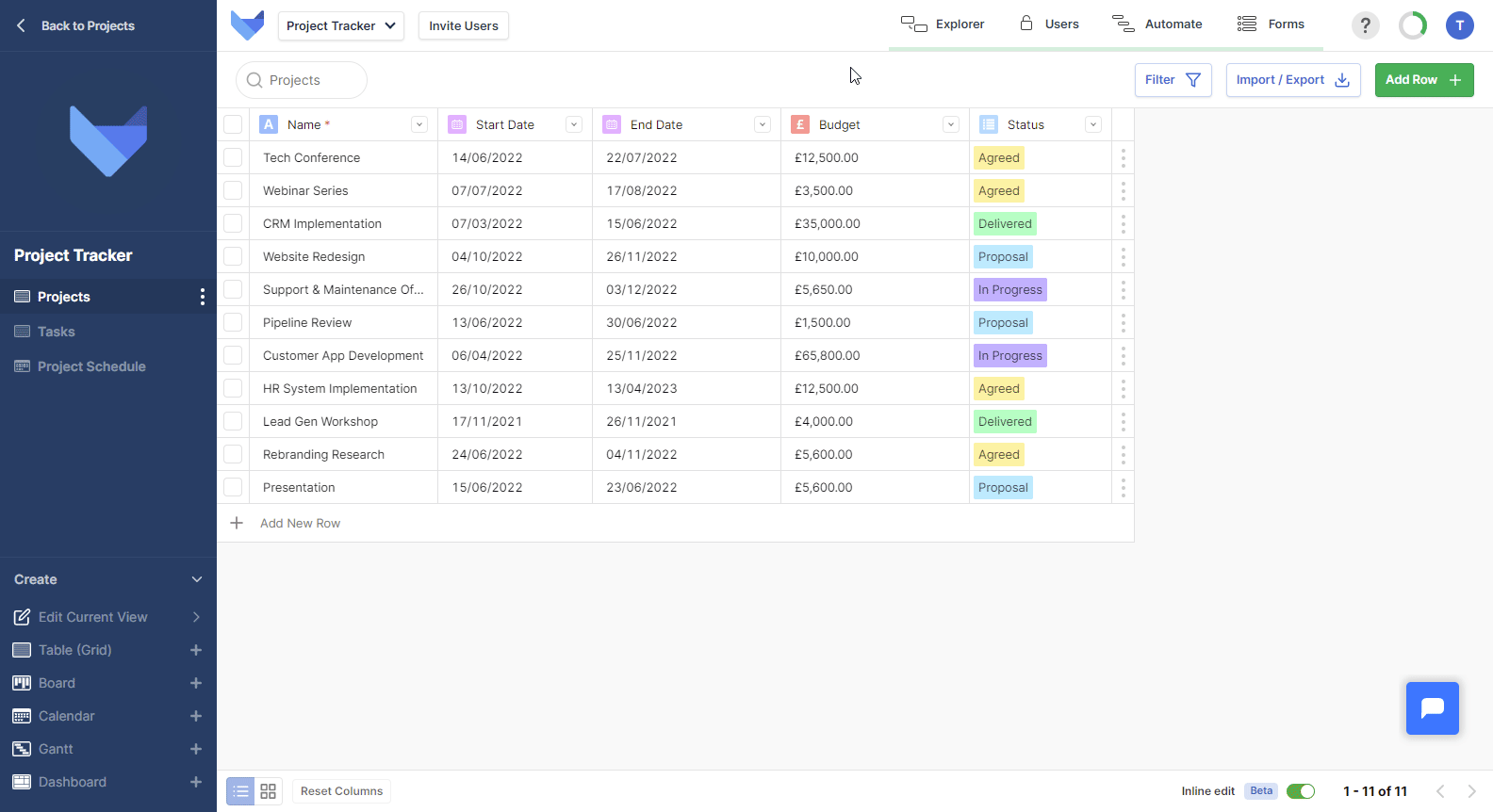Open row options for Tech Conference

click(1124, 158)
